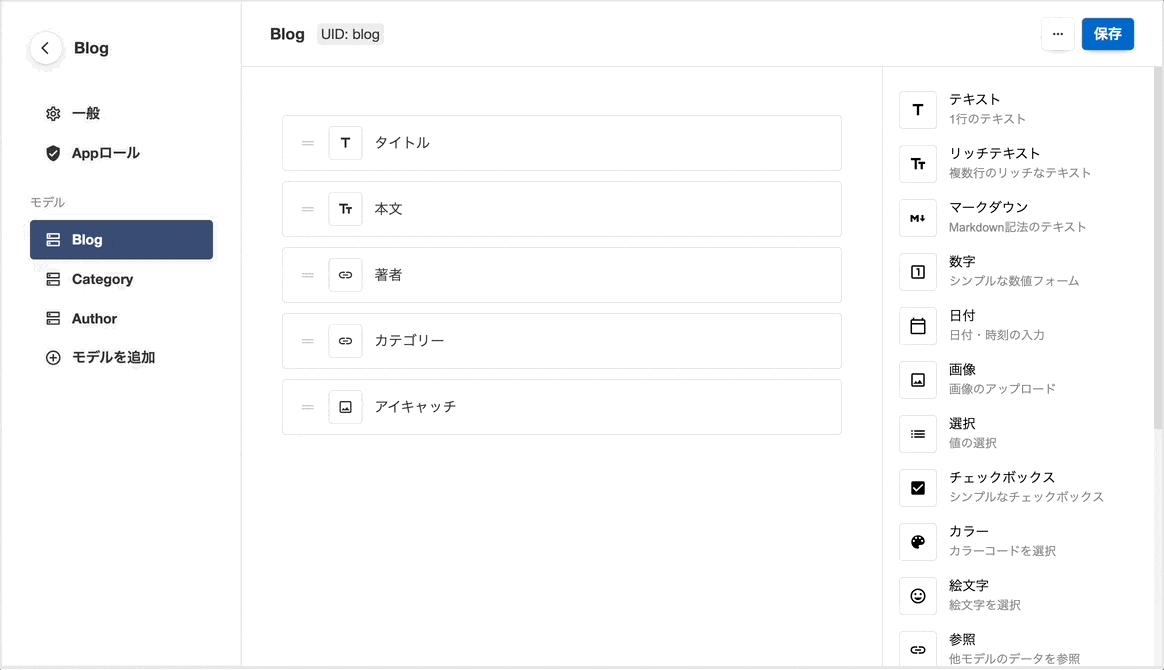Select the number field type icon

tap(918, 272)
